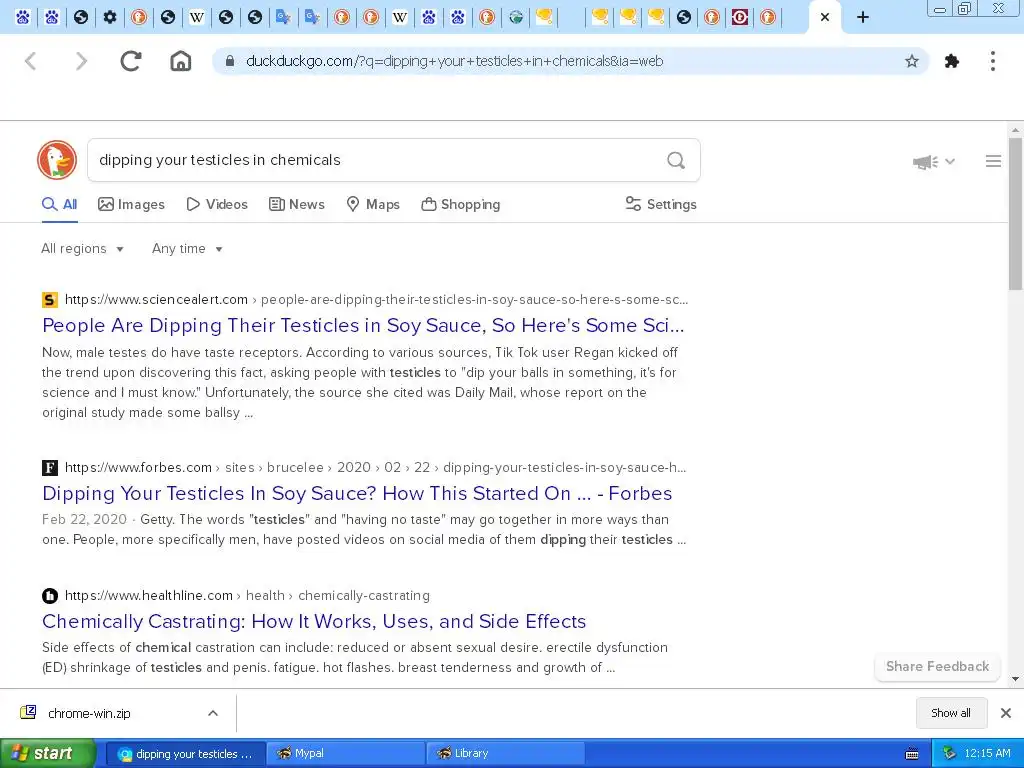Click the network system tray icon
The height and width of the screenshot is (768, 1024).
949,754
